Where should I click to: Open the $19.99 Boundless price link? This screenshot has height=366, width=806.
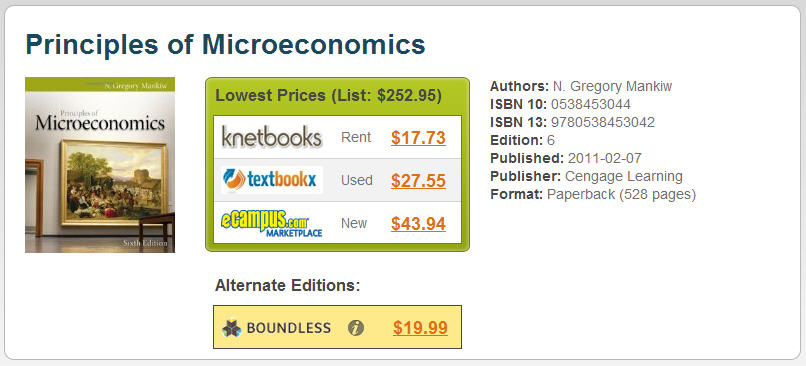[420, 327]
